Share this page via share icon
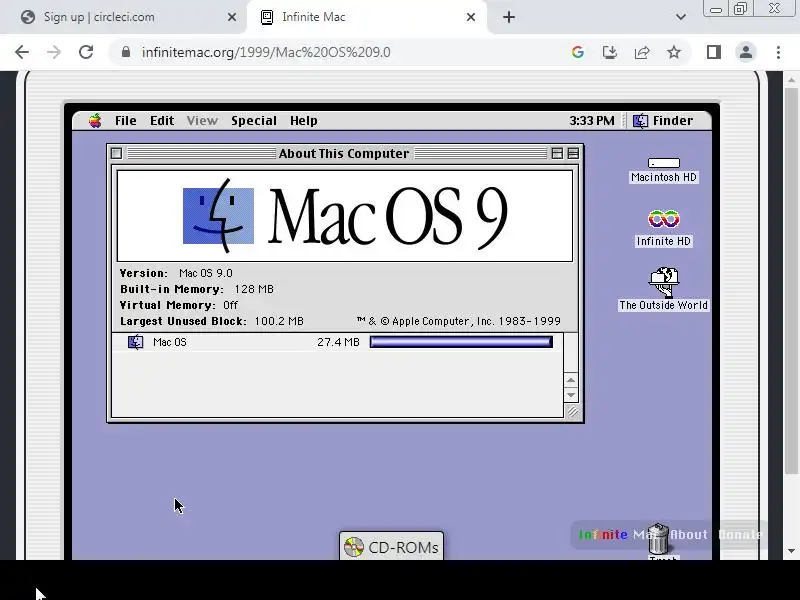The width and height of the screenshot is (800, 600). 642,52
